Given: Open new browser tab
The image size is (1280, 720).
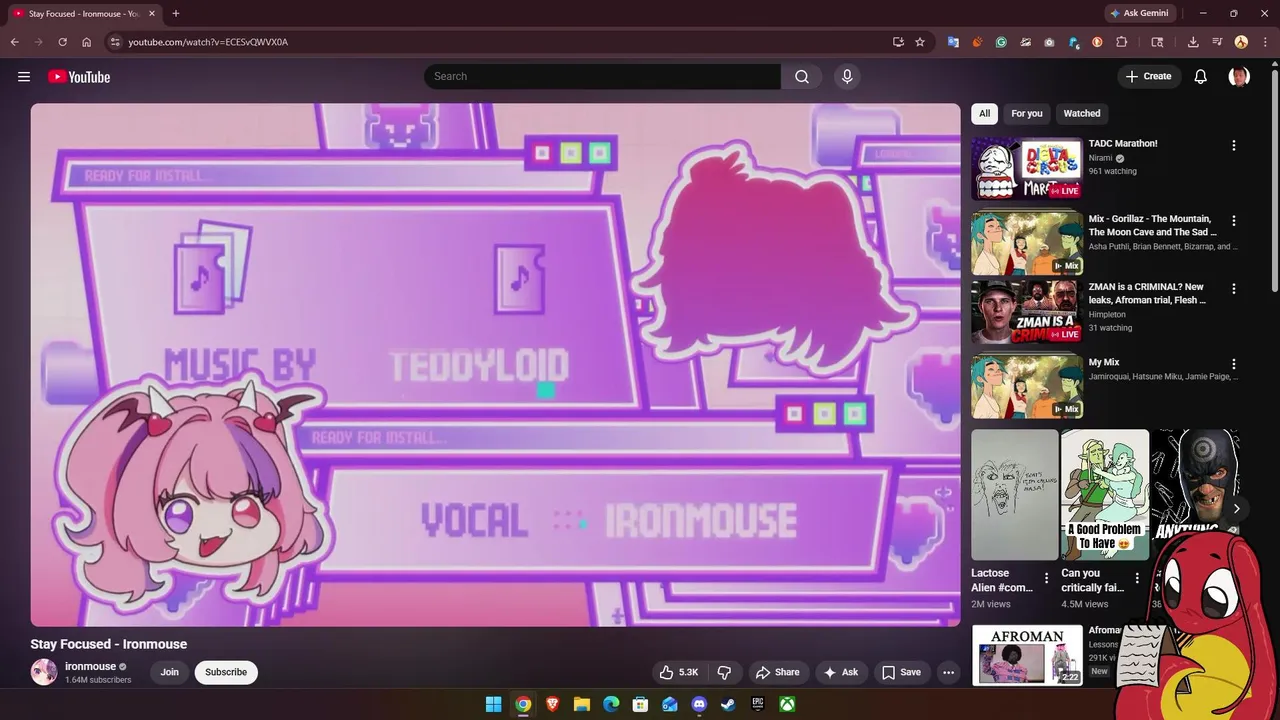Looking at the screenshot, I should pyautogui.click(x=176, y=13).
